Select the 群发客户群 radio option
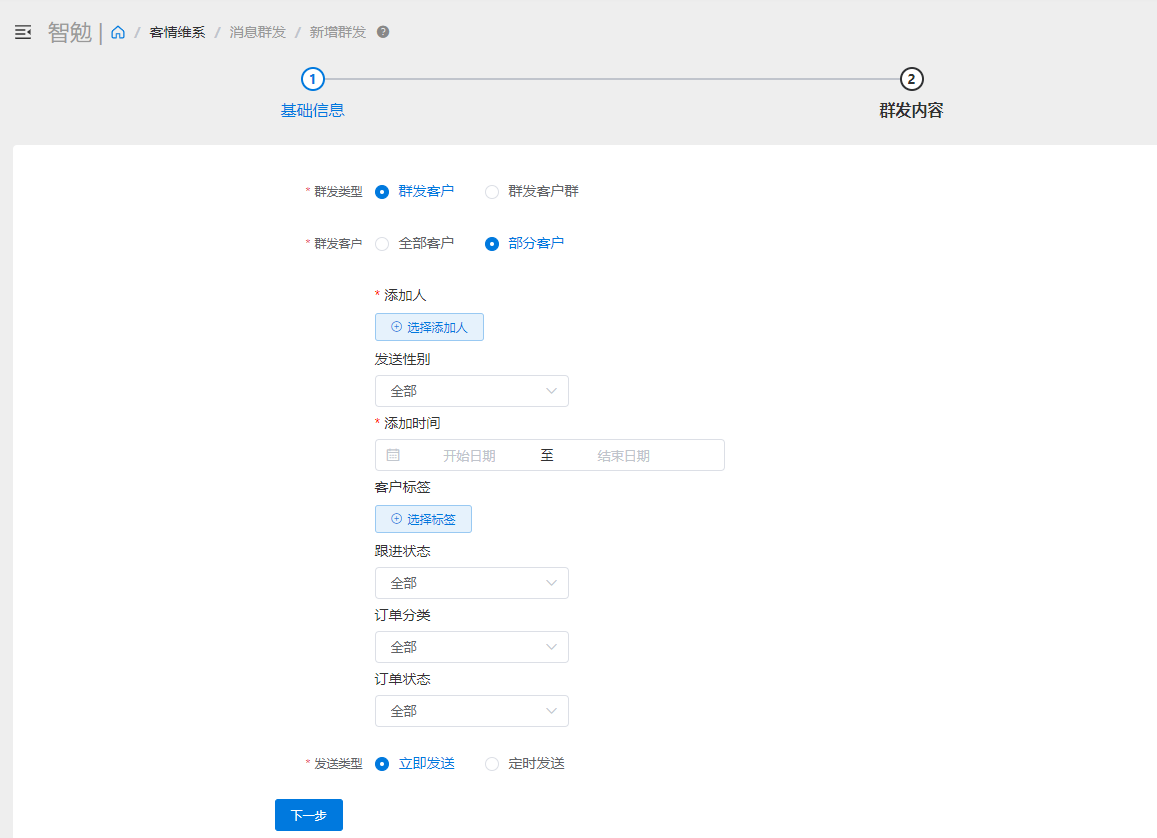The width and height of the screenshot is (1157, 838). click(x=492, y=192)
